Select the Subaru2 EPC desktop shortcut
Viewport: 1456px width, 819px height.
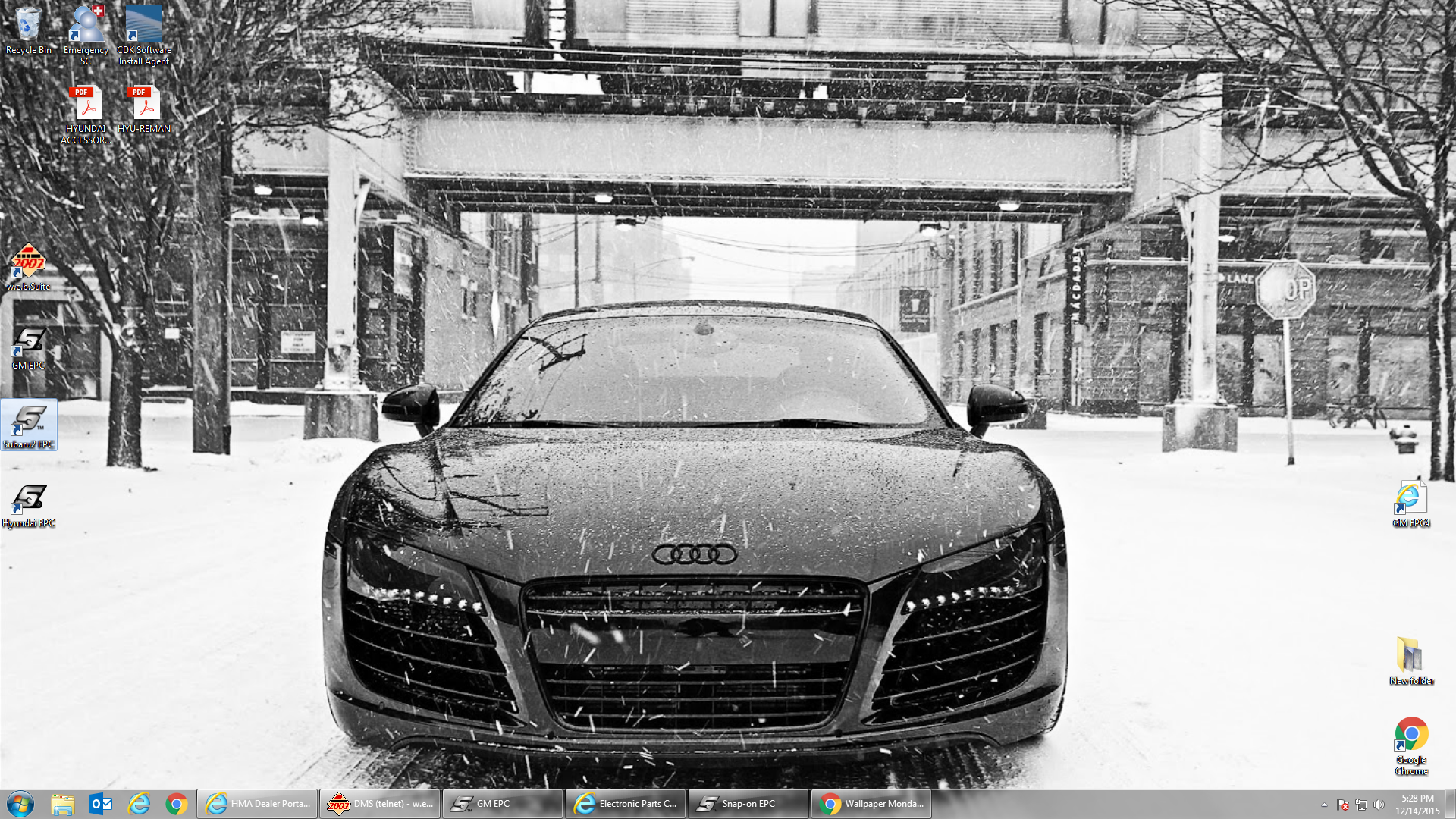tap(29, 425)
